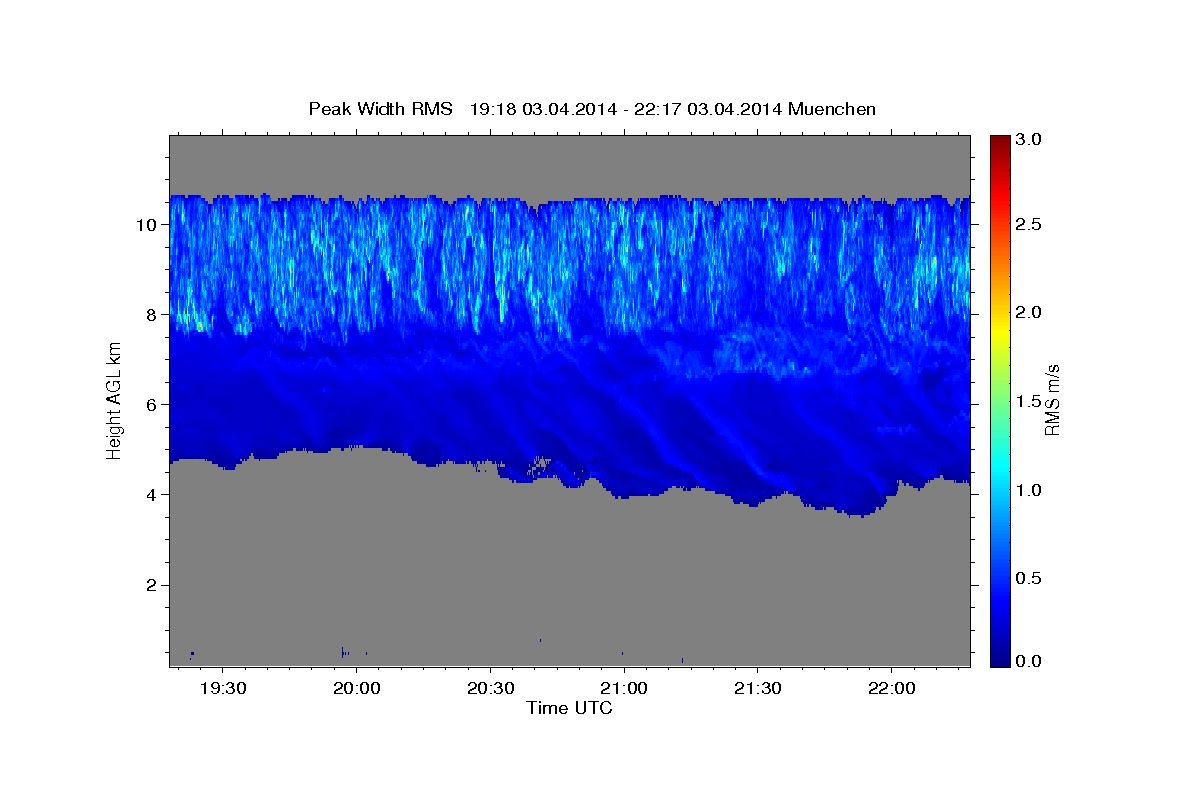Image resolution: width=1200 pixels, height=800 pixels.
Task: Click the plot title 'Peak Width RMS'
Action: (x=380, y=109)
